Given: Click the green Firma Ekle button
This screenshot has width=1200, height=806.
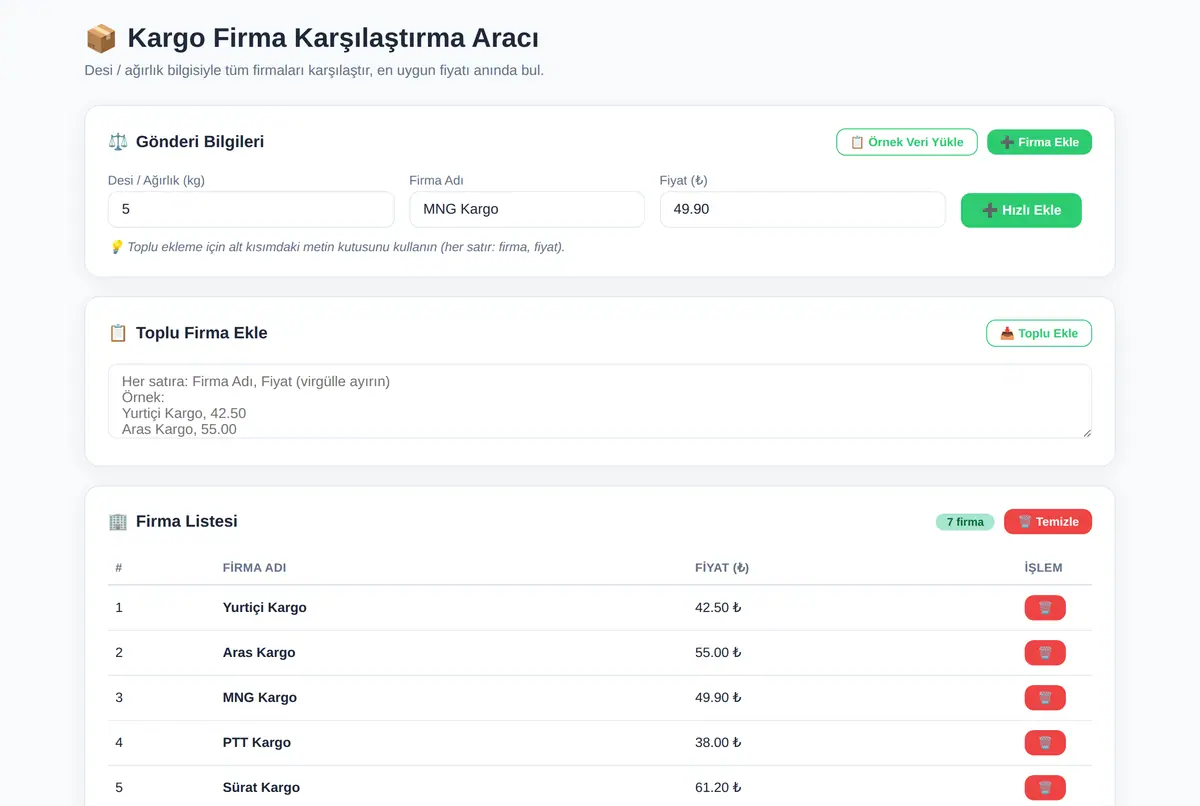Looking at the screenshot, I should [x=1039, y=142].
